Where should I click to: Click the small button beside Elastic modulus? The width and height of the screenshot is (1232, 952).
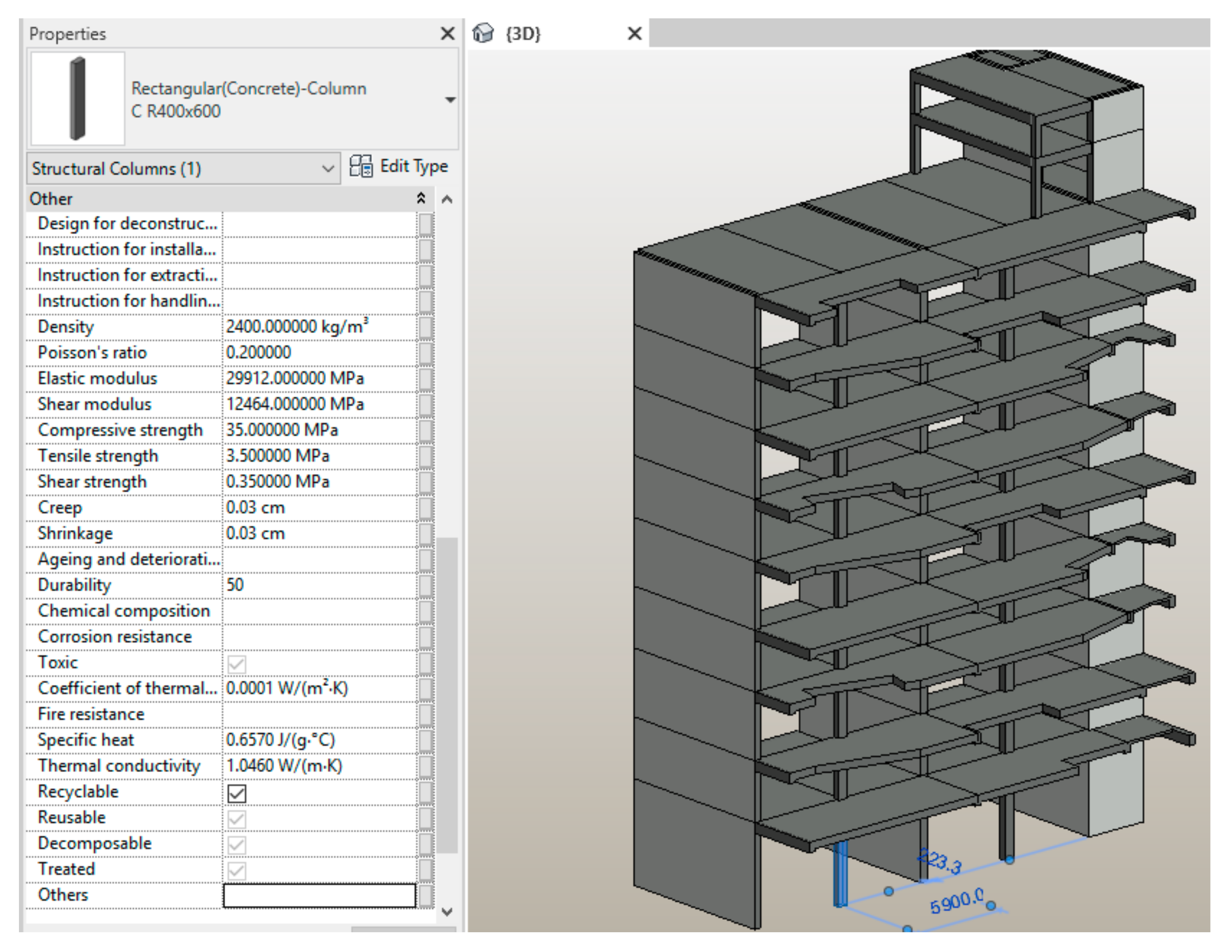[426, 378]
